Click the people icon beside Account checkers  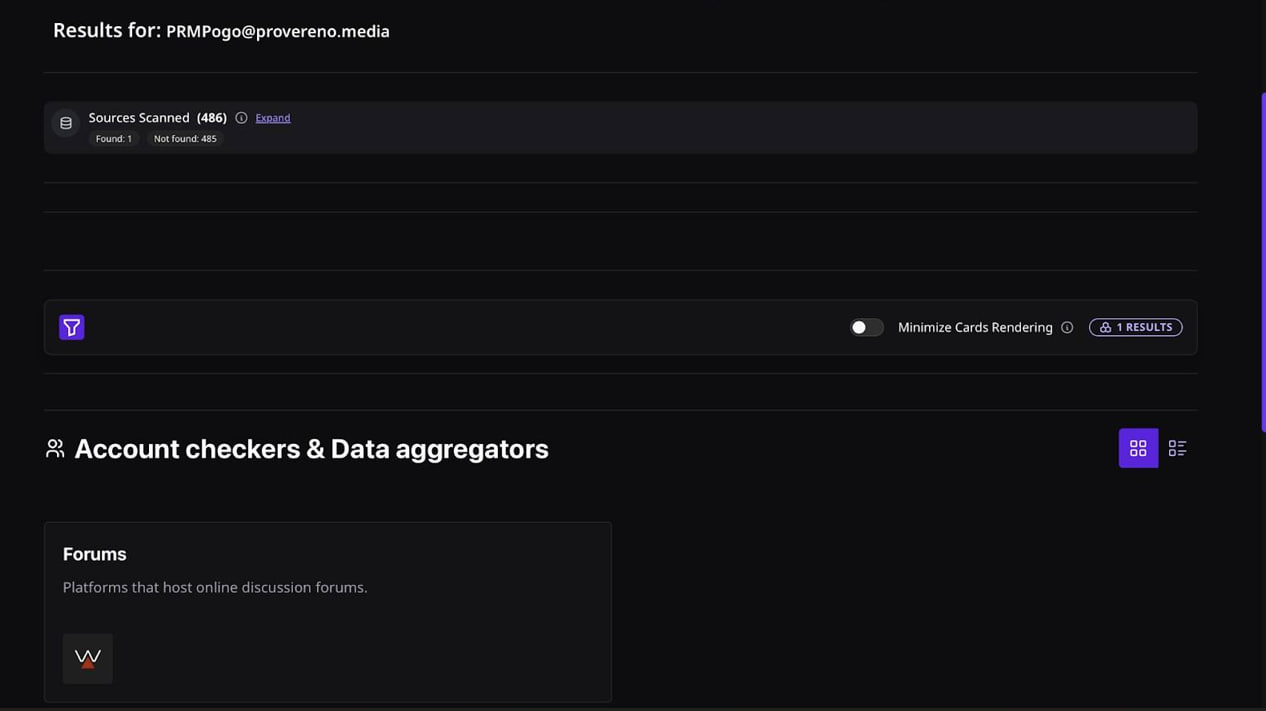(x=55, y=449)
